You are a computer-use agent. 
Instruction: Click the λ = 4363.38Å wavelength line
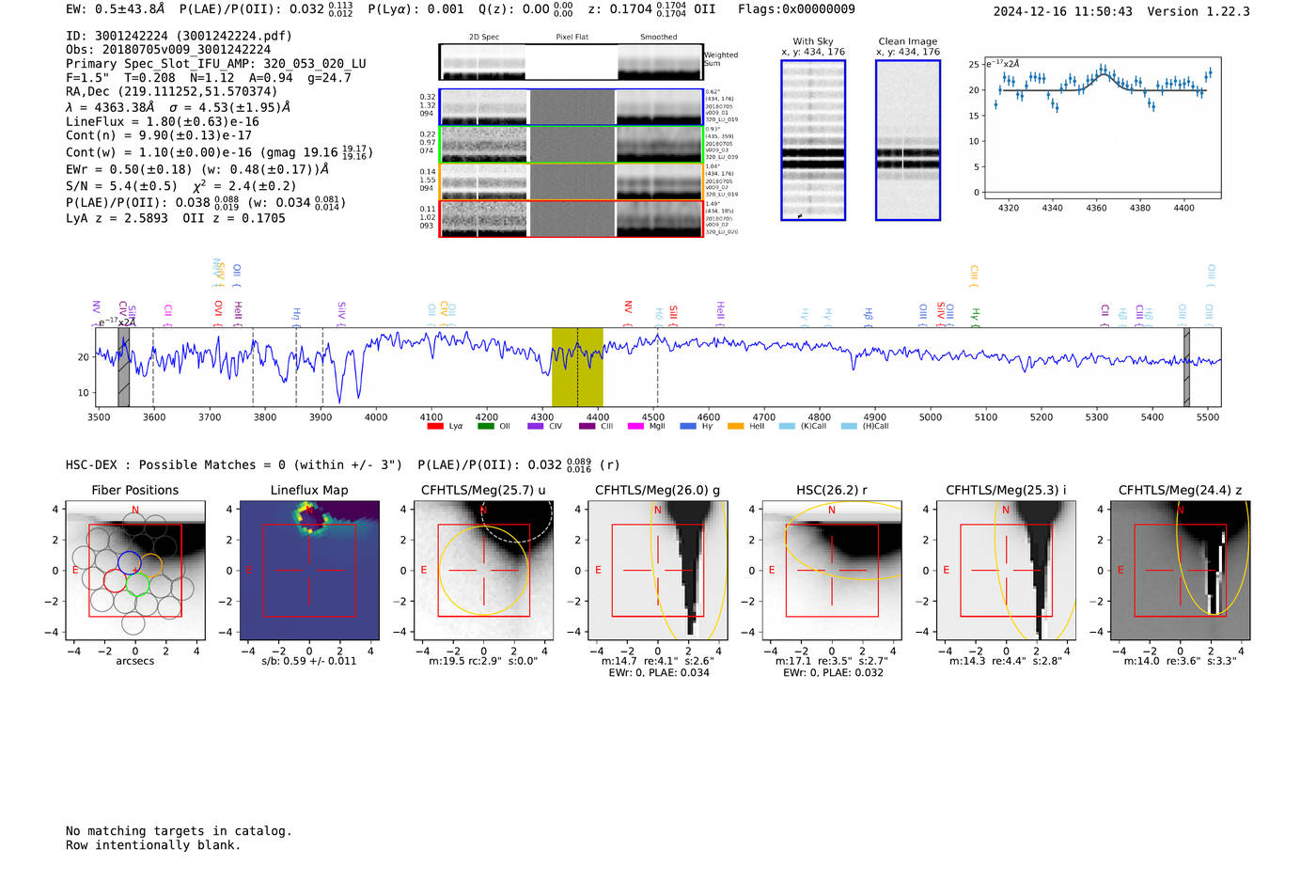click(179, 107)
